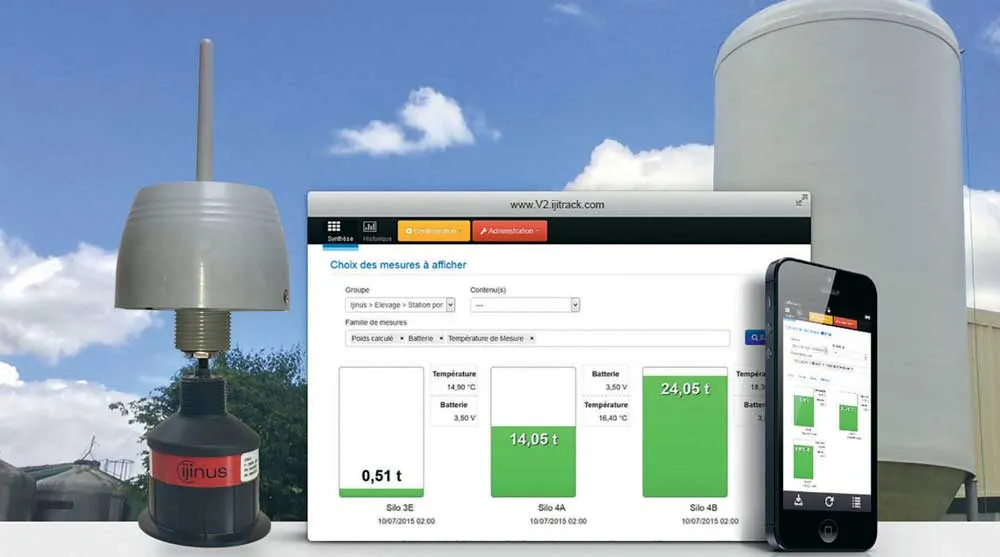Remove the 'Poids calculé' tag
The height and width of the screenshot is (557, 1000).
pyautogui.click(x=402, y=339)
